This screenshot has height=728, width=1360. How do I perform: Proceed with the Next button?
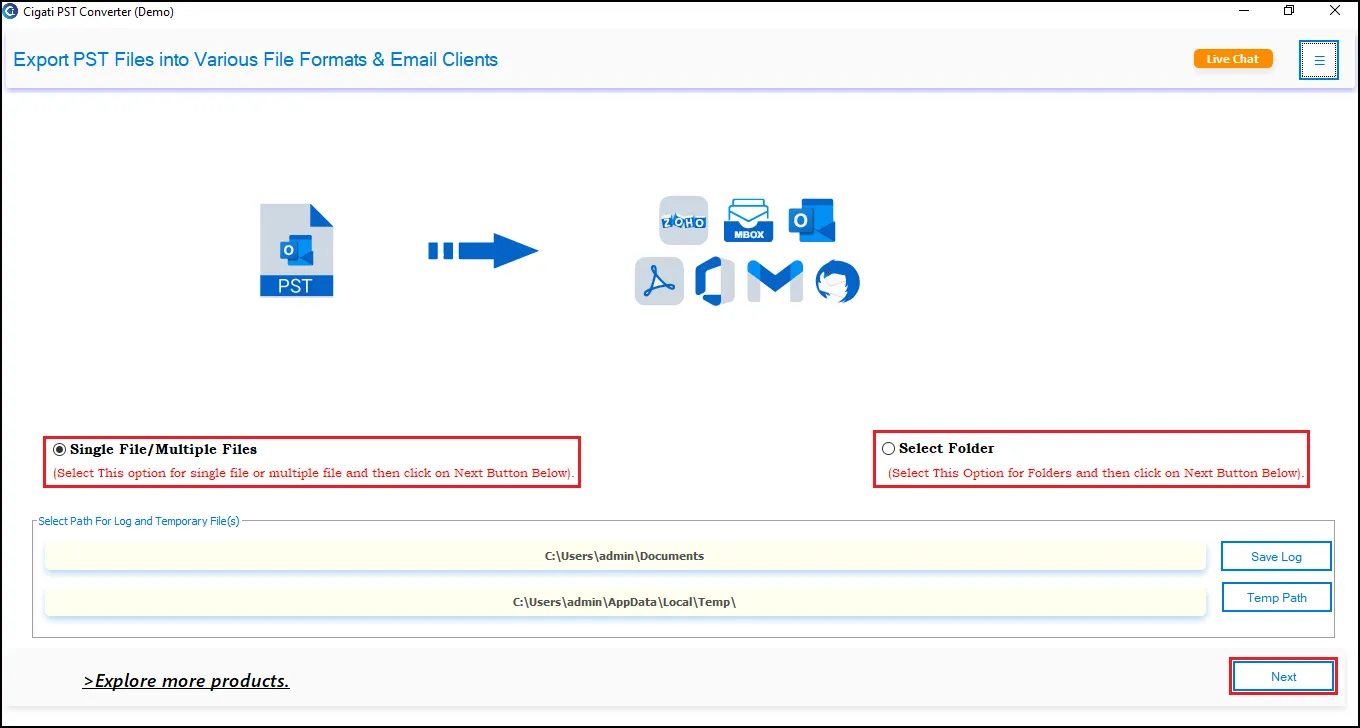tap(1283, 677)
